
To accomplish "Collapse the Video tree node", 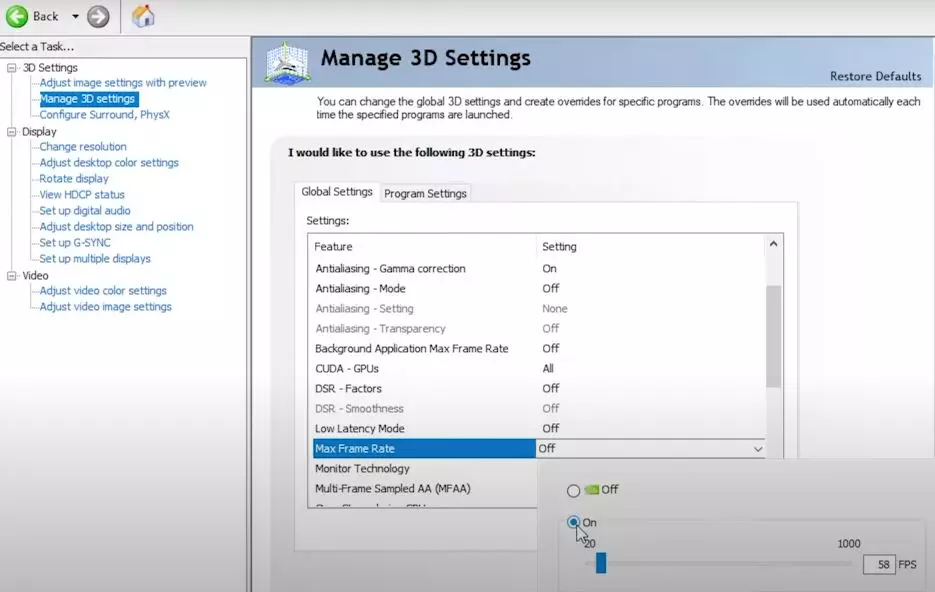I will tap(11, 275).
